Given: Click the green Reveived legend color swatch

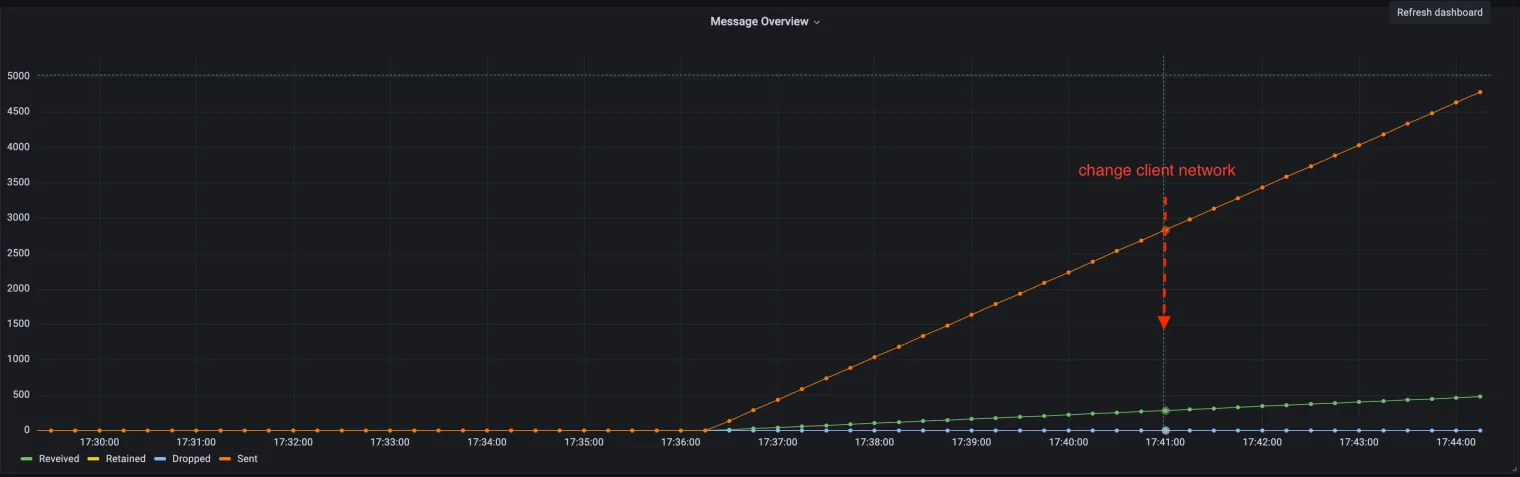Looking at the screenshot, I should coord(27,459).
